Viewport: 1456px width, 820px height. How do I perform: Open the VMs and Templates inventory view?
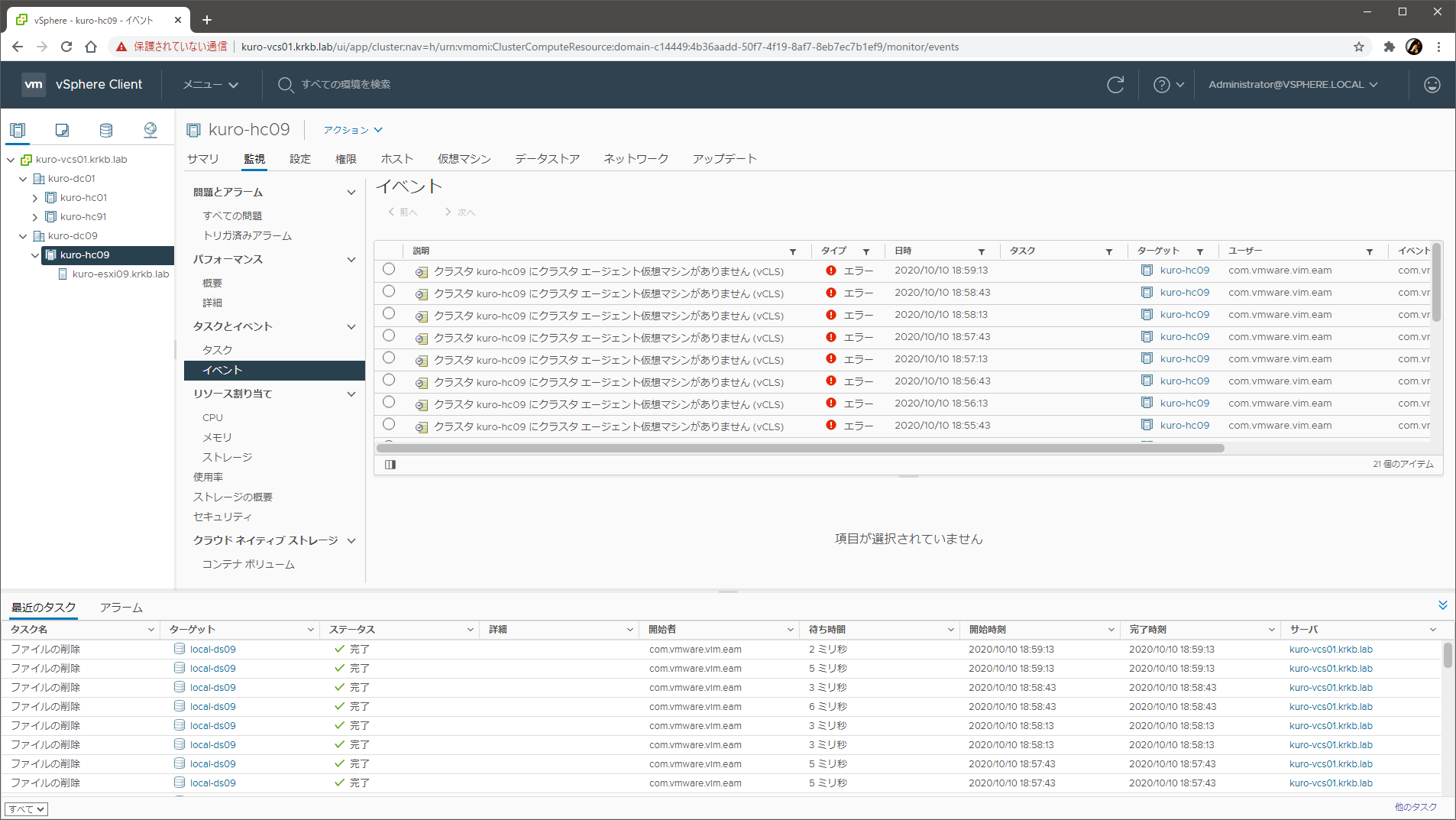pos(62,130)
